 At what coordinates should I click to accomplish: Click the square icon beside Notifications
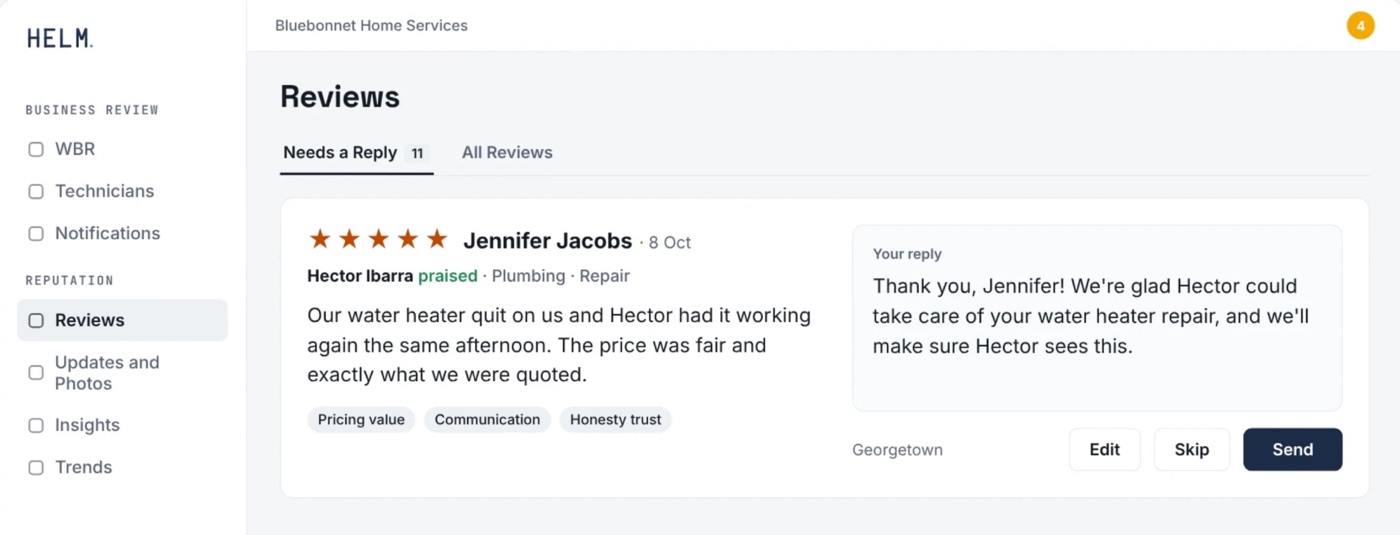click(x=36, y=233)
